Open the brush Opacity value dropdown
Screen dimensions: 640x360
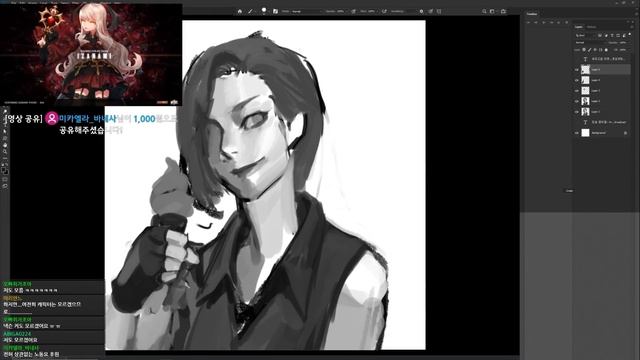[340, 11]
